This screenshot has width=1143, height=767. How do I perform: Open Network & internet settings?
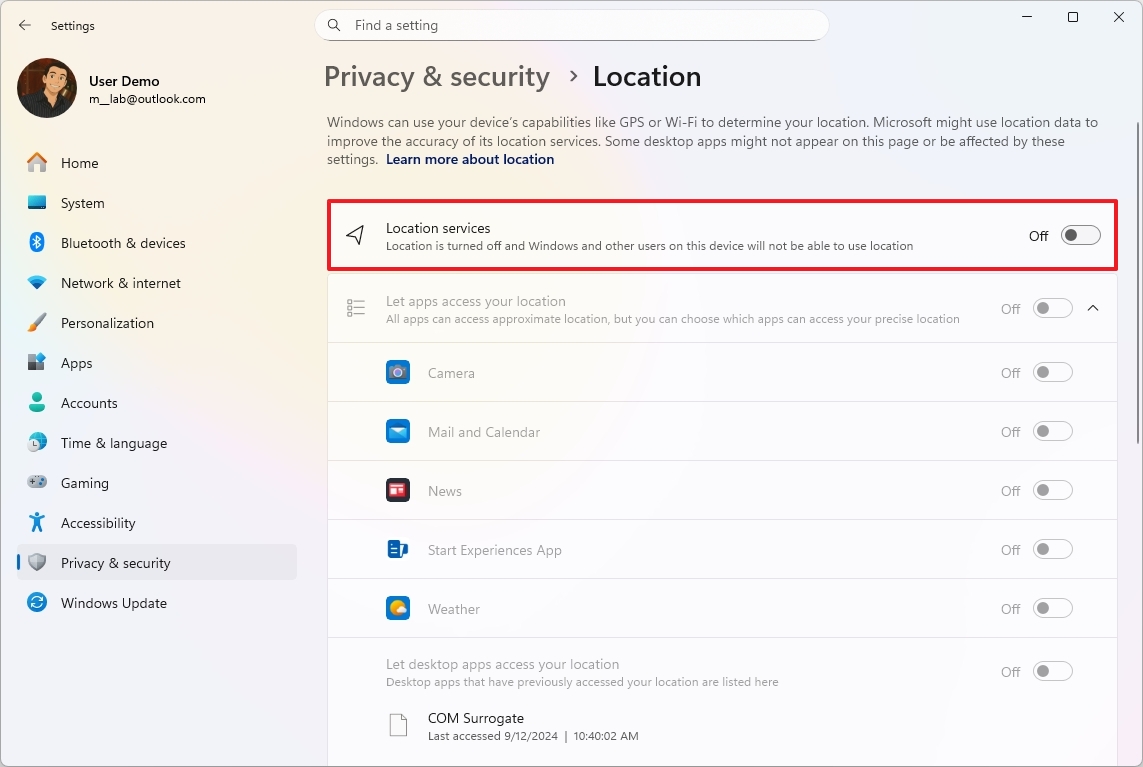(x=120, y=283)
